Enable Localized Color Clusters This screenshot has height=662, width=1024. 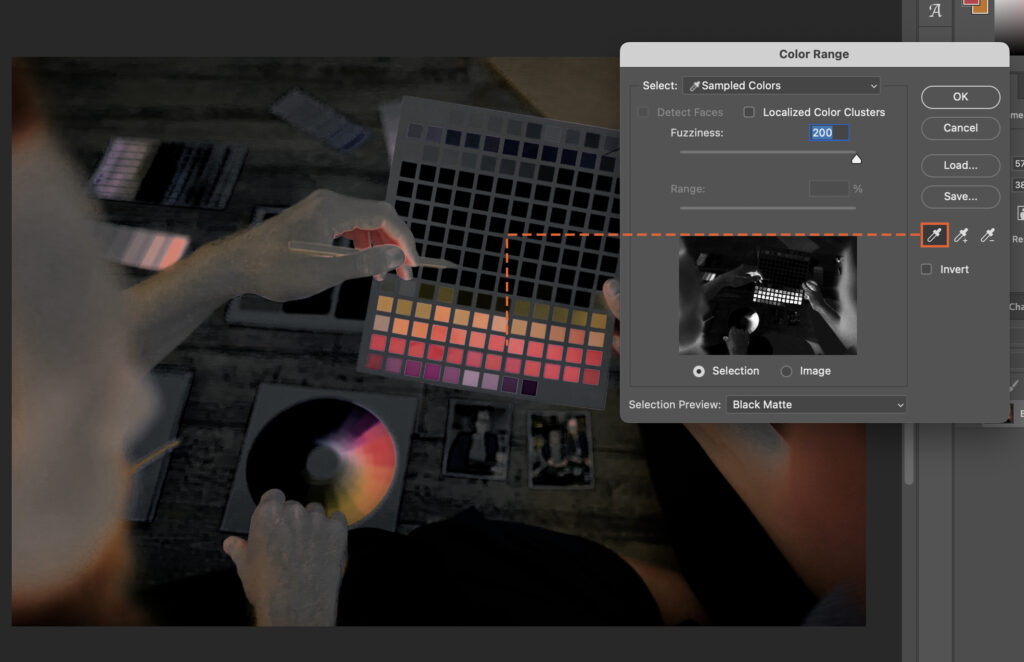pyautogui.click(x=750, y=112)
